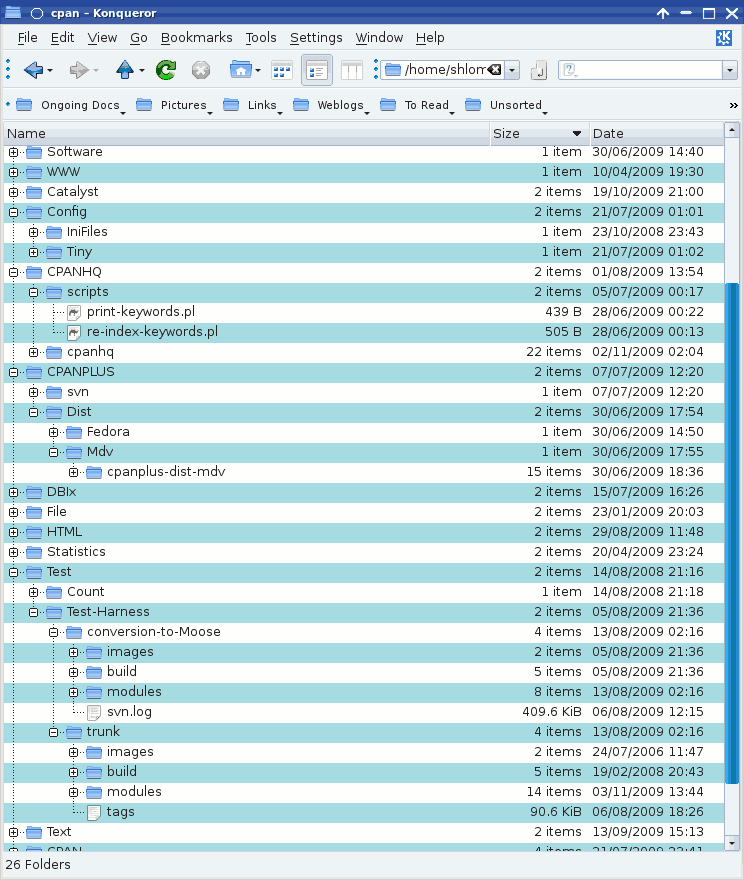Click the grey Forward arrow button

click(79, 70)
